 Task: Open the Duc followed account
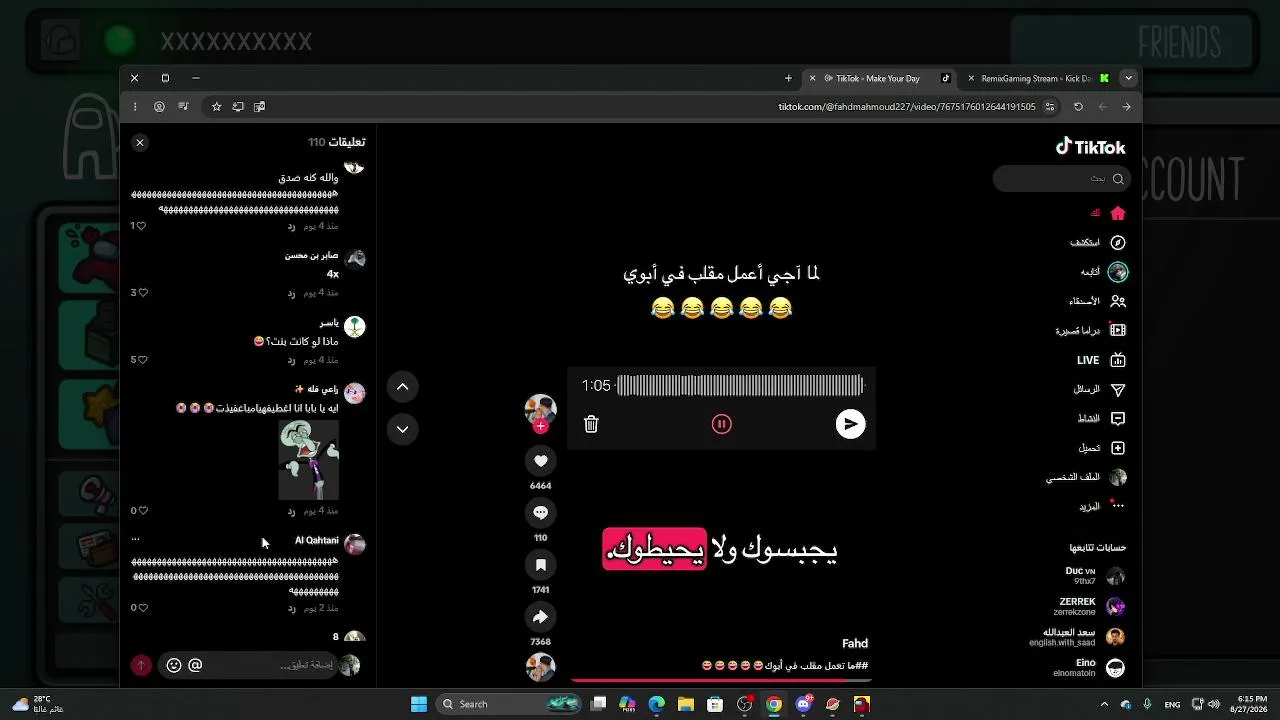coord(1094,576)
